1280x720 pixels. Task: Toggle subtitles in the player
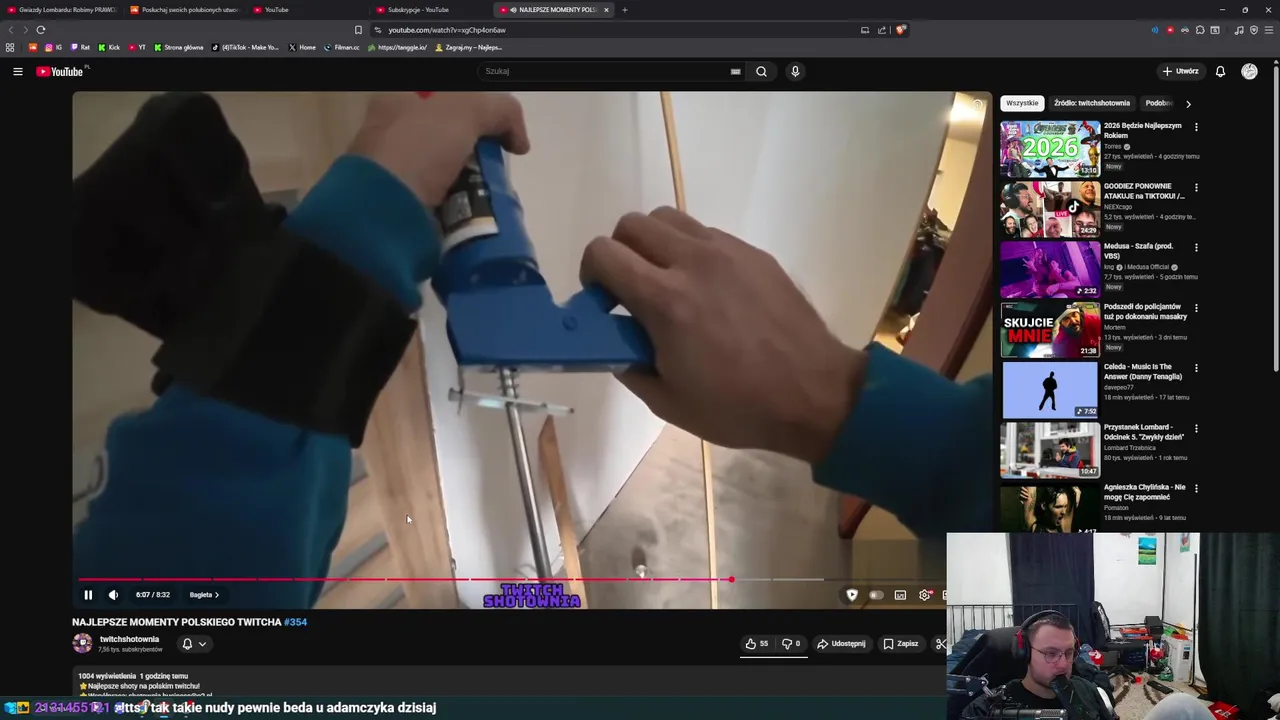[x=900, y=595]
